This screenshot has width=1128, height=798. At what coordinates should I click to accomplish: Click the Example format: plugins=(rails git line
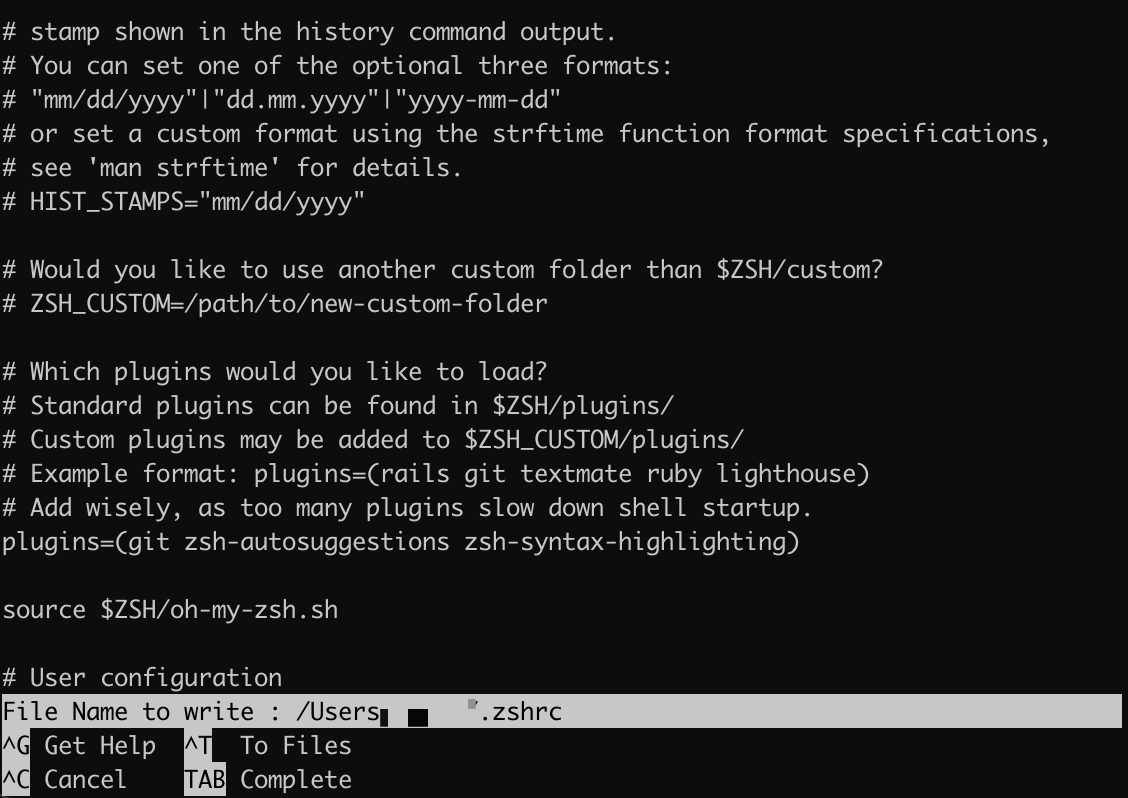(x=436, y=474)
